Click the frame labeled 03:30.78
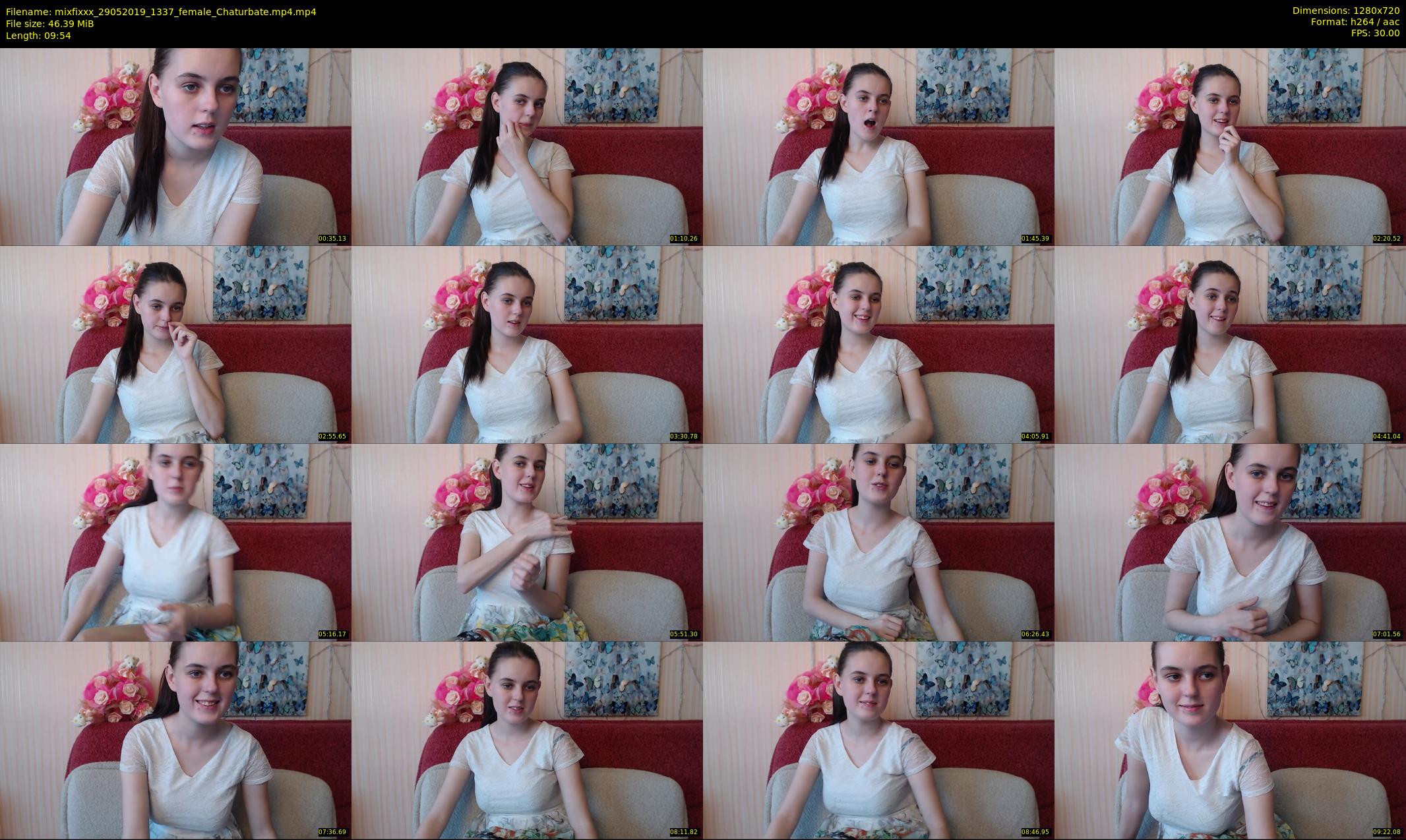 tap(527, 344)
